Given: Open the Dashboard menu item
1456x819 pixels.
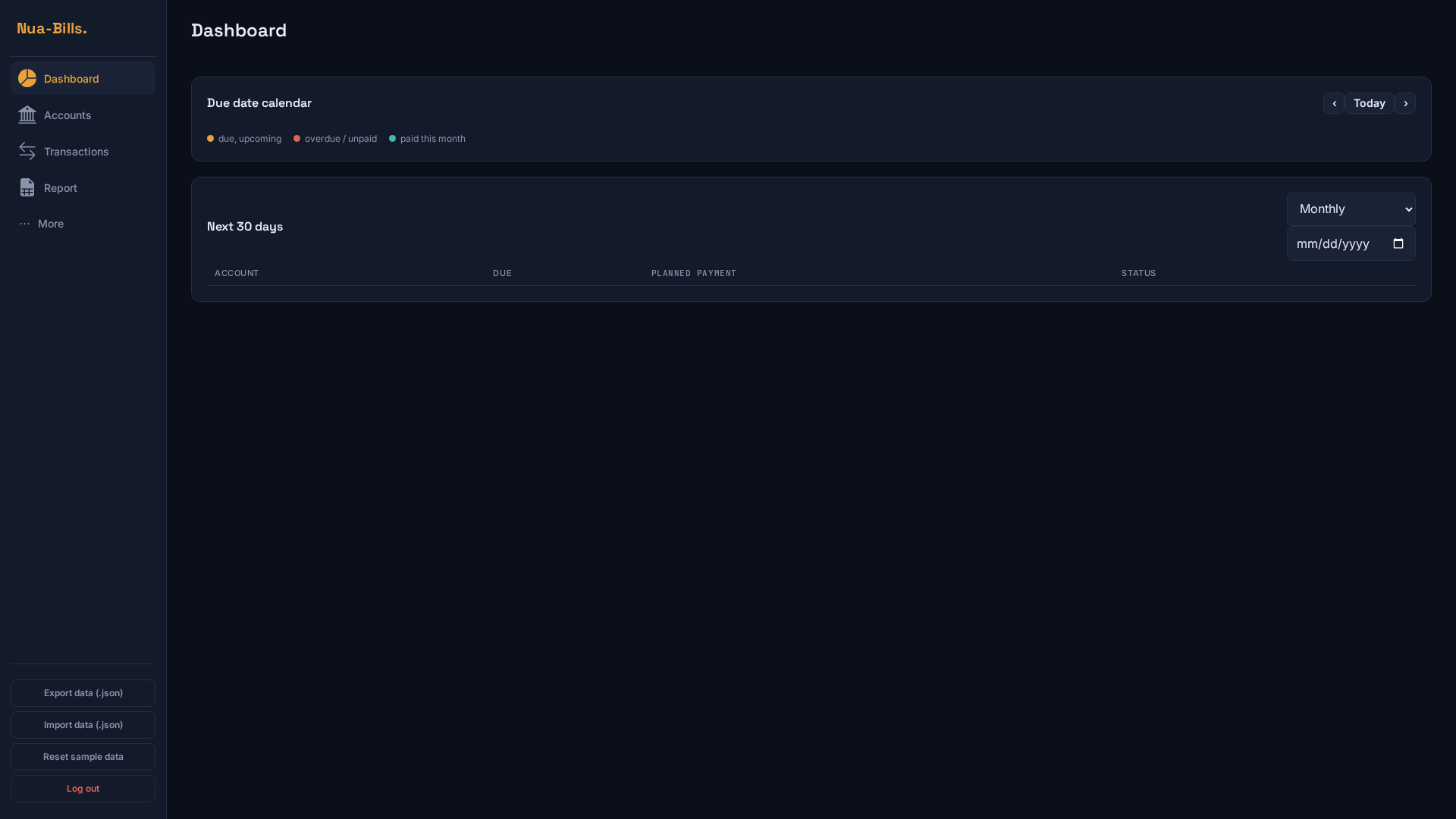Looking at the screenshot, I should click(83, 78).
